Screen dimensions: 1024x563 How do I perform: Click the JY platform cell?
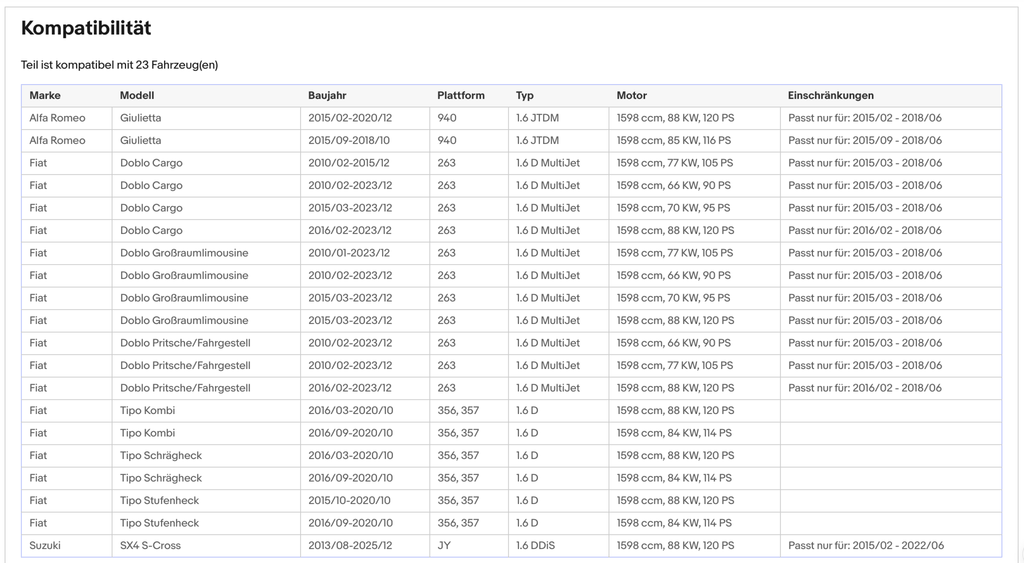[444, 545]
